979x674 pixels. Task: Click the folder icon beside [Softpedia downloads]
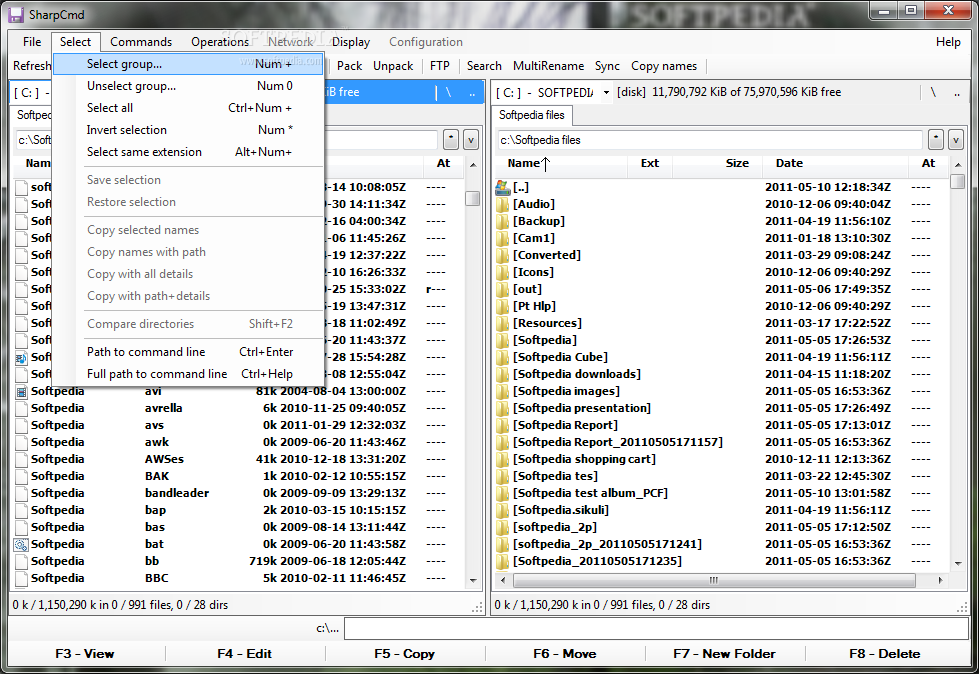503,374
